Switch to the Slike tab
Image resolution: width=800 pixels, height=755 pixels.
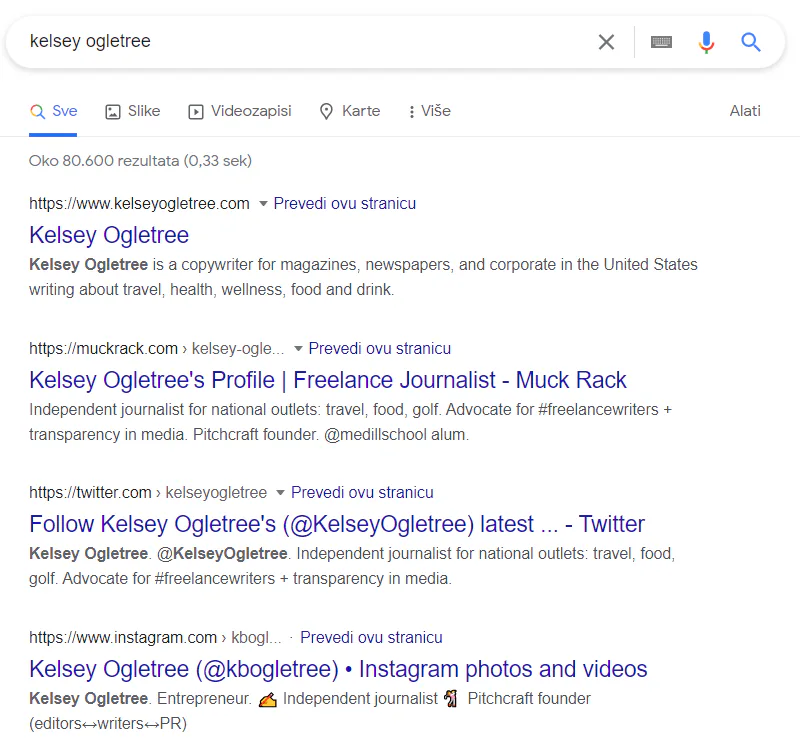133,111
